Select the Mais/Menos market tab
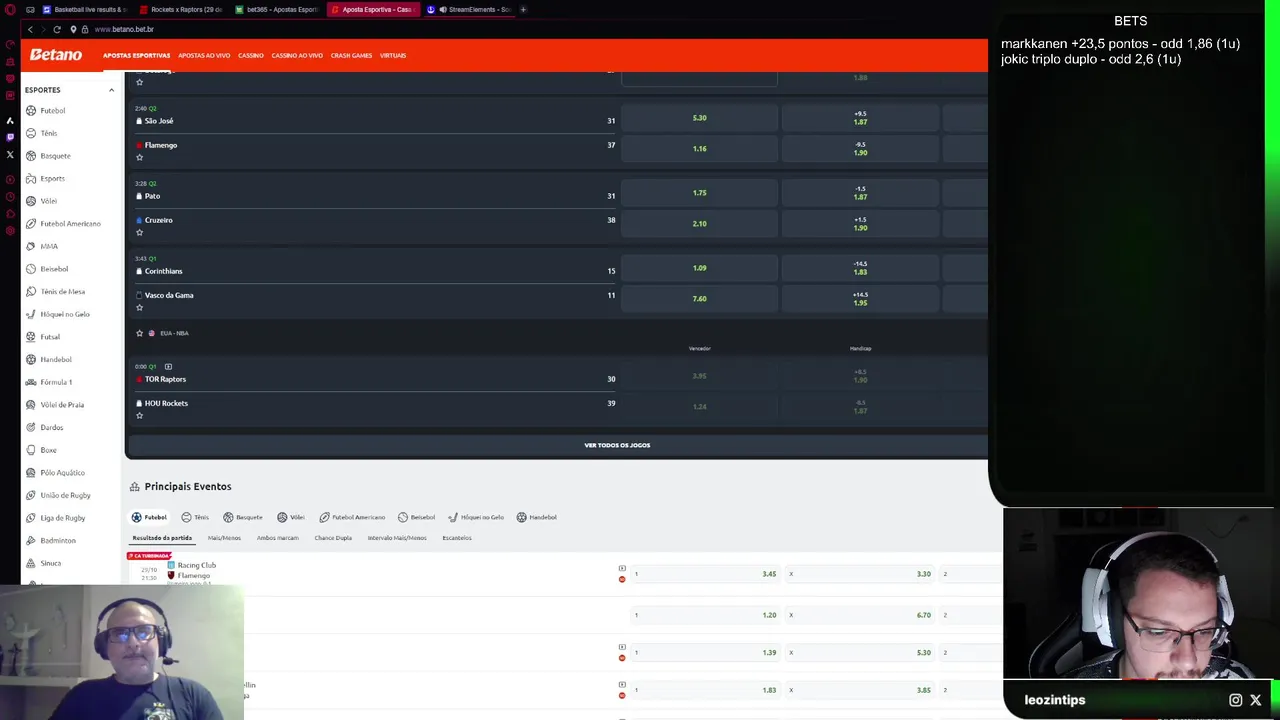The image size is (1280, 720). pyautogui.click(x=224, y=538)
